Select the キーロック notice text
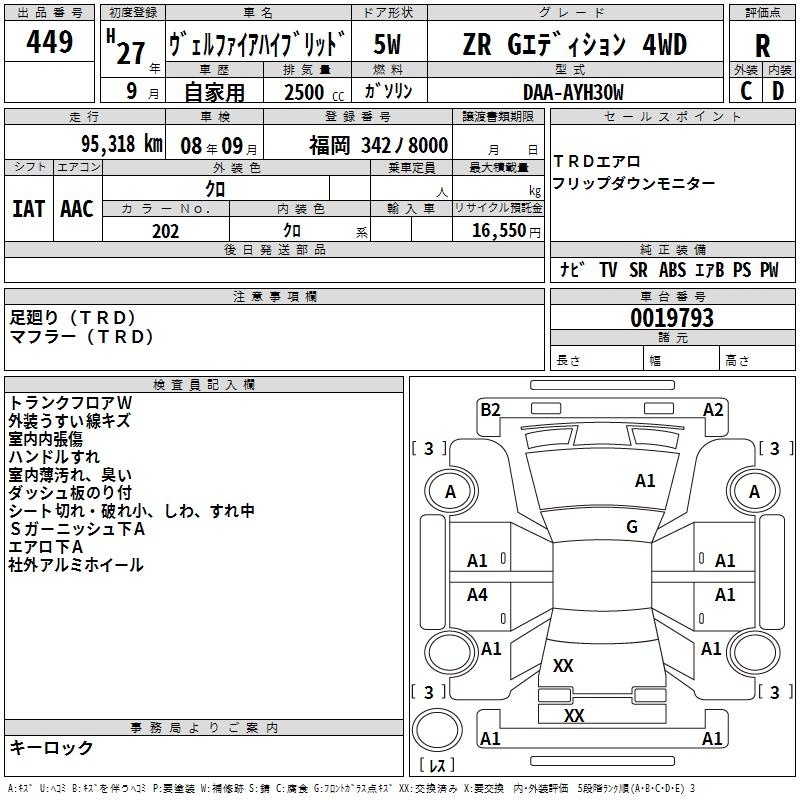800x800 pixels. (52, 748)
